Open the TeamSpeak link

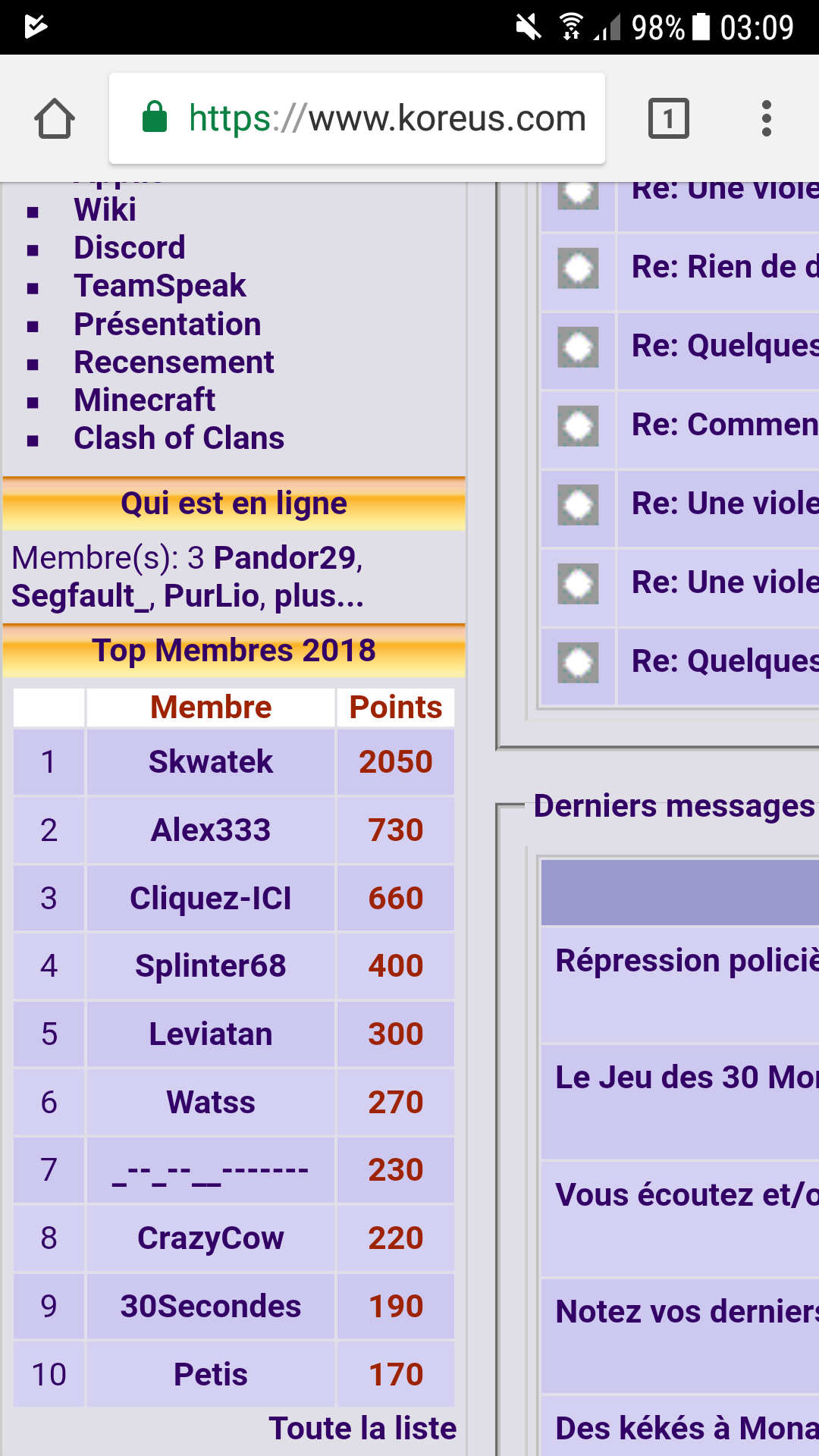159,286
